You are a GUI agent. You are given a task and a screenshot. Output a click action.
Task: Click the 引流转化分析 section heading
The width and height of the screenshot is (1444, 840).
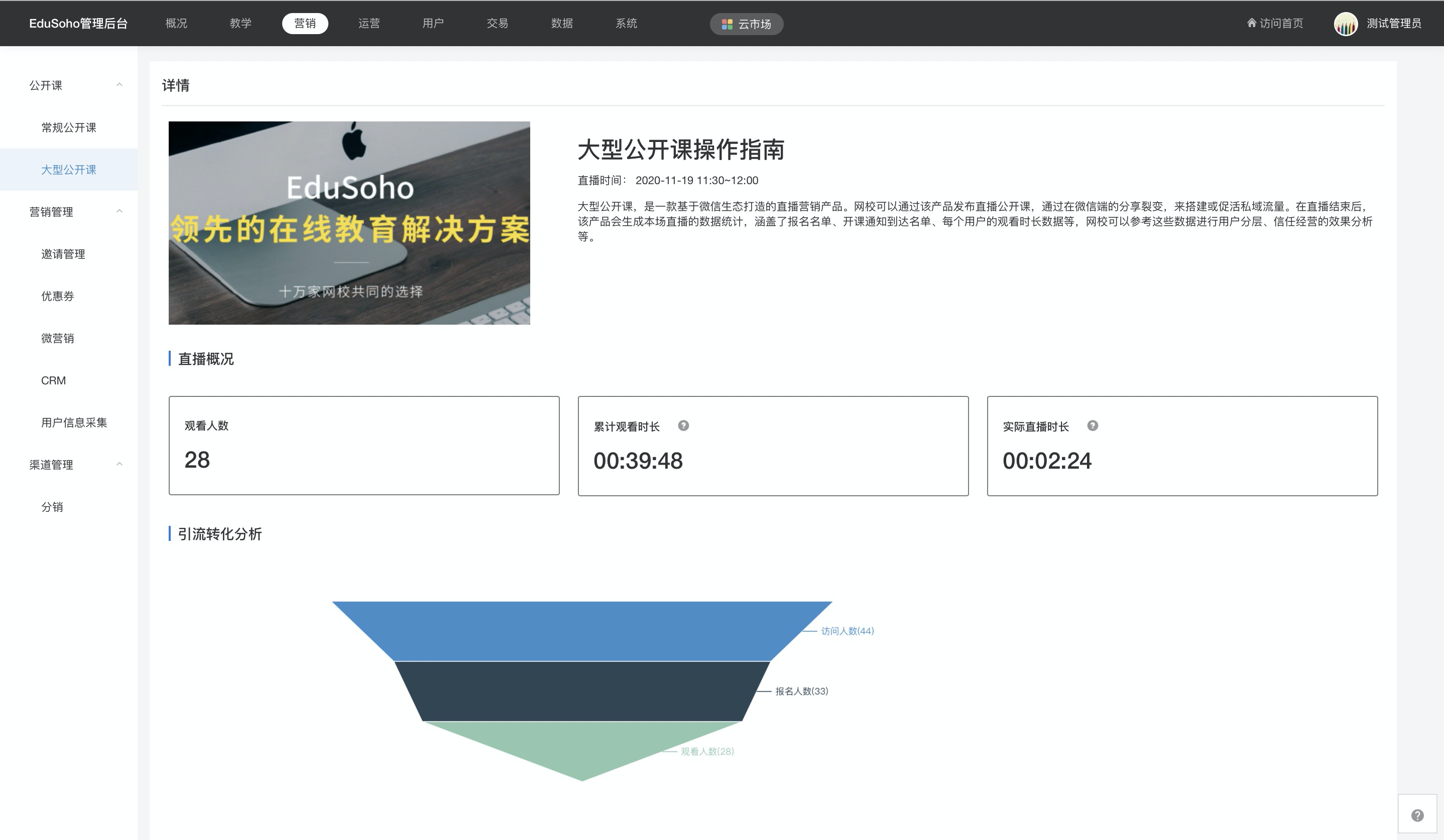pos(219,534)
